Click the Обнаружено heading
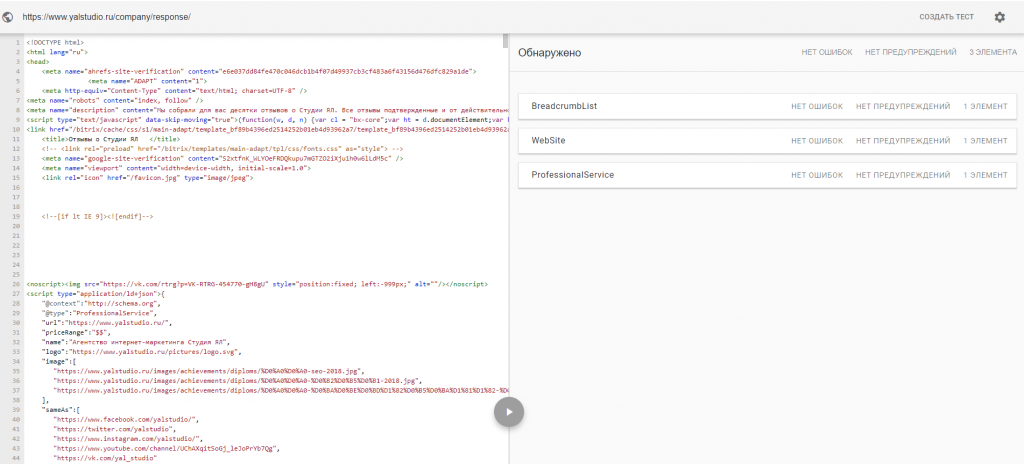The height and width of the screenshot is (464, 1024). [x=549, y=53]
